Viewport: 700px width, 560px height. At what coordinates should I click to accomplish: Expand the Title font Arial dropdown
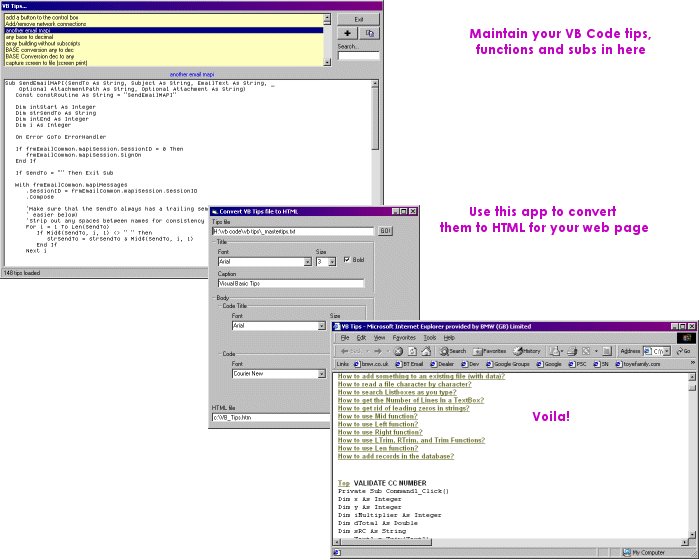coord(306,261)
